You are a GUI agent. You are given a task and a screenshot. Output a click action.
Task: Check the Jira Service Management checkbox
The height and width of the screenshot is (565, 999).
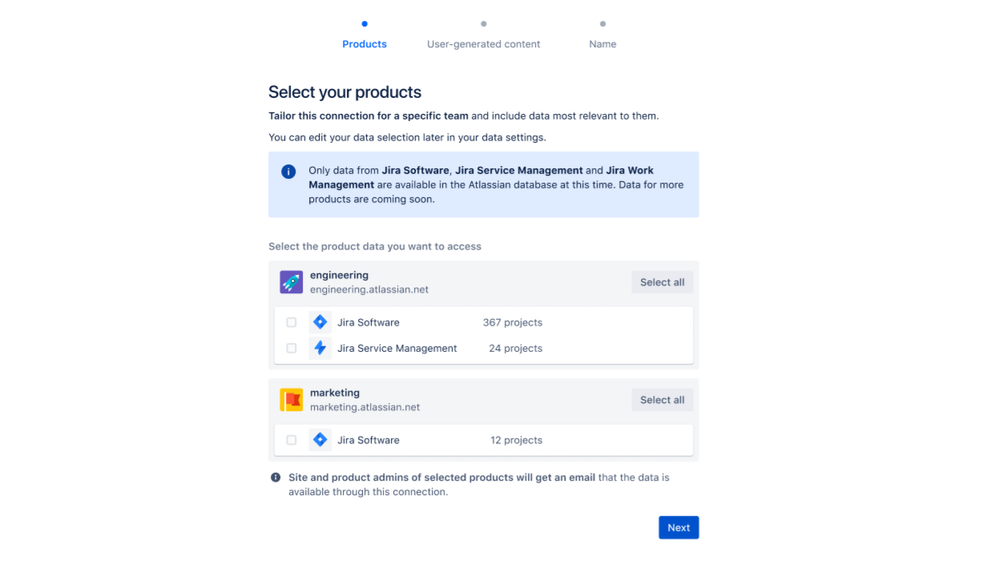point(291,348)
